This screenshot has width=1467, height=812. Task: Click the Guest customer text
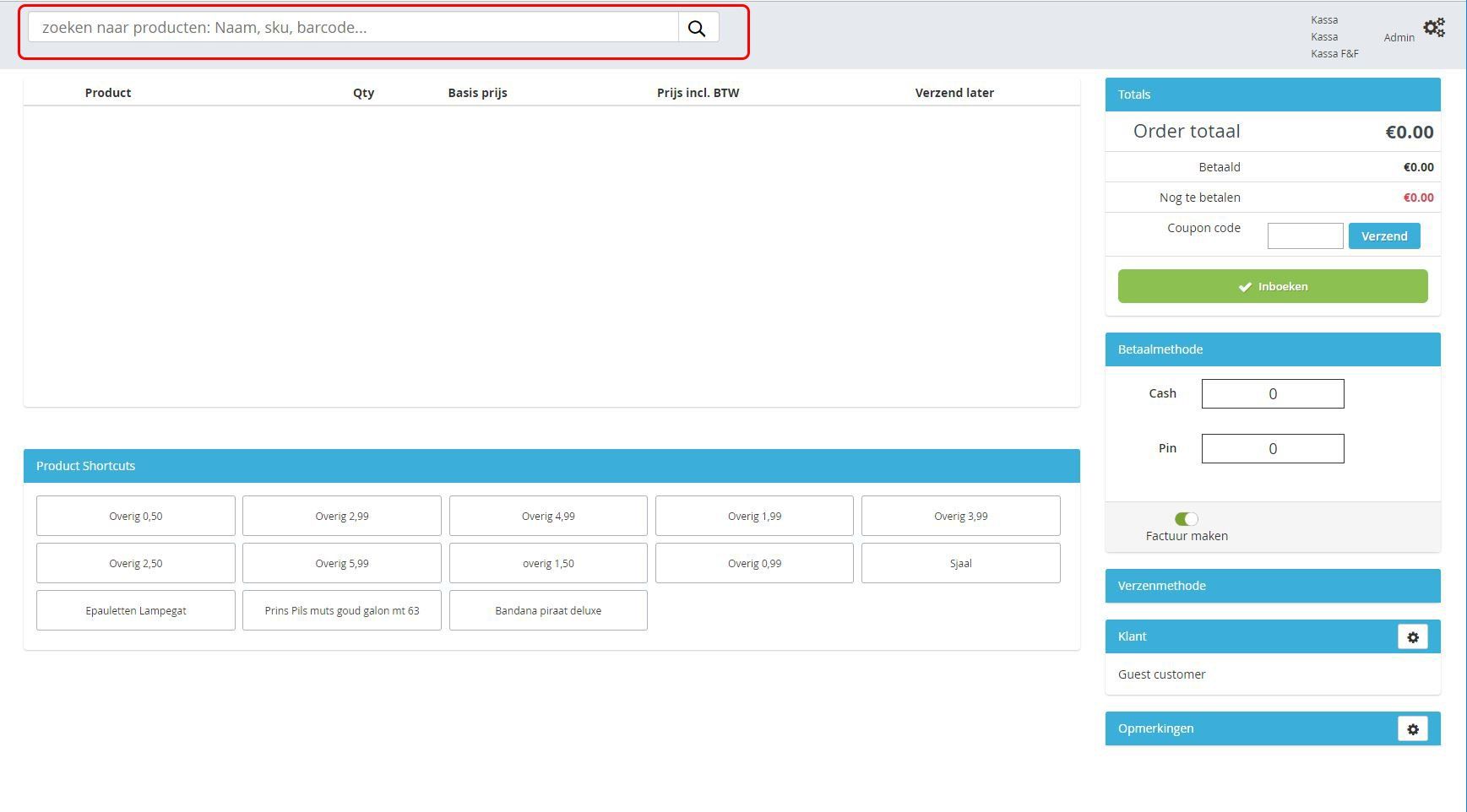[x=1161, y=674]
